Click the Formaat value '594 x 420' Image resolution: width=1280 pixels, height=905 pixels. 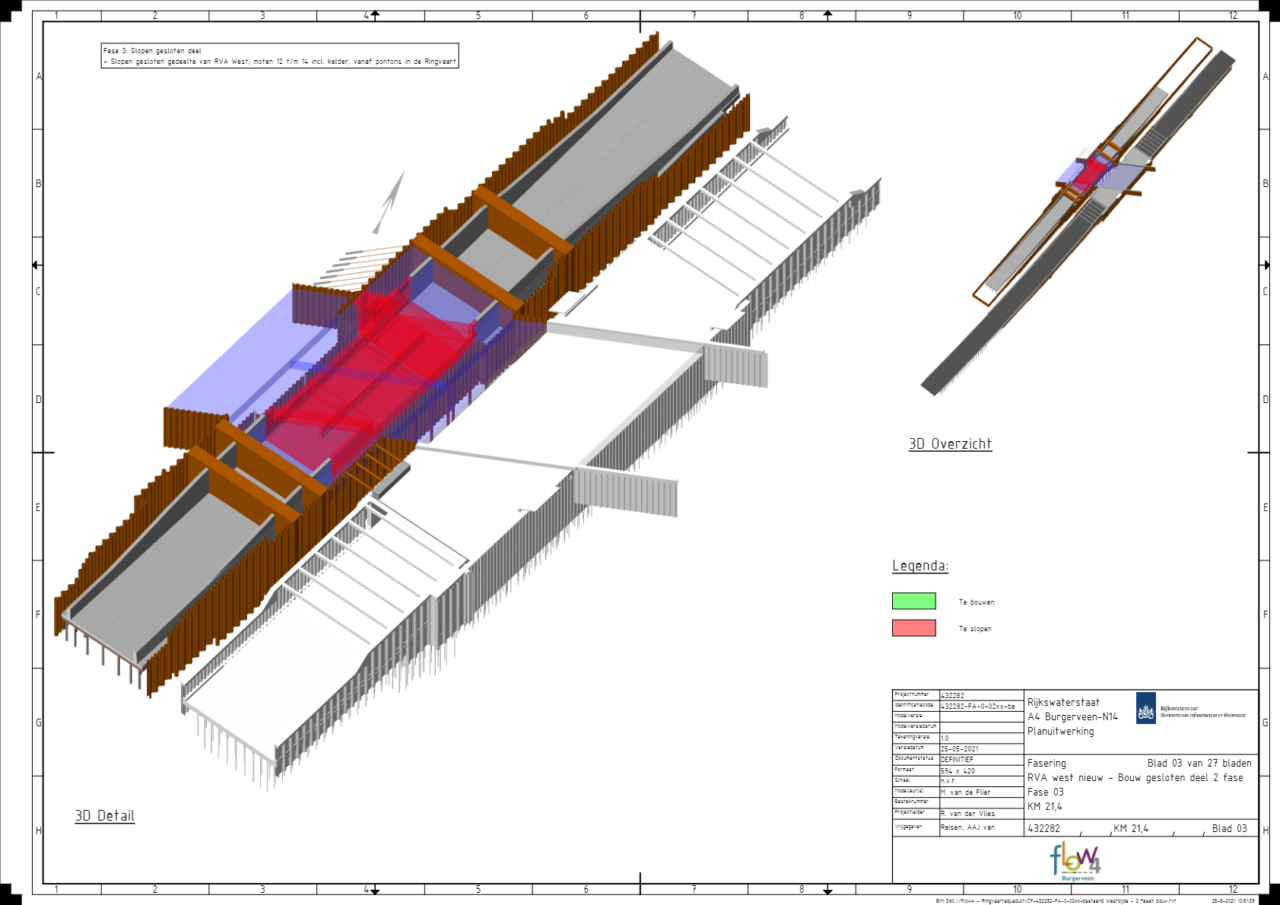coord(959,770)
